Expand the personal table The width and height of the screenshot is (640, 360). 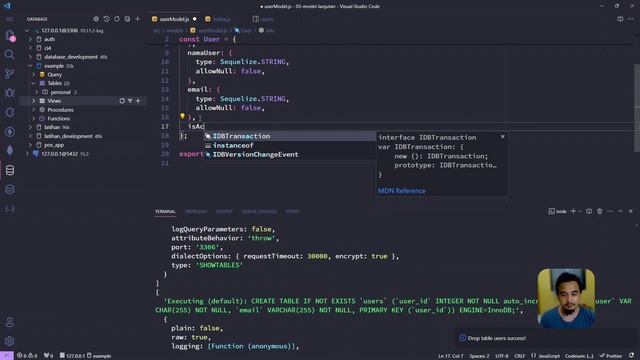(x=37, y=92)
